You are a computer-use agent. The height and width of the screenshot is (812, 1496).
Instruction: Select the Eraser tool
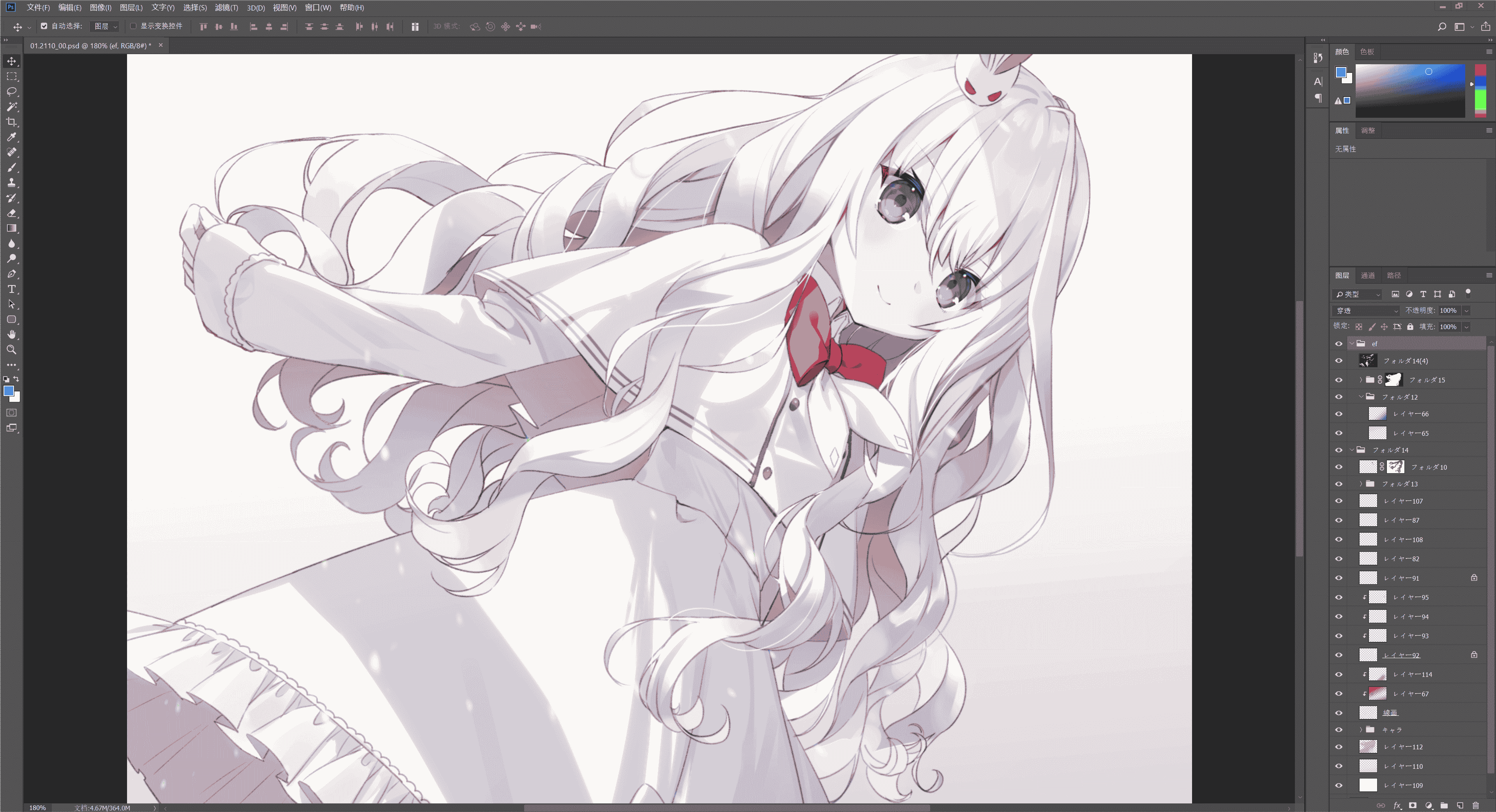tap(12, 213)
